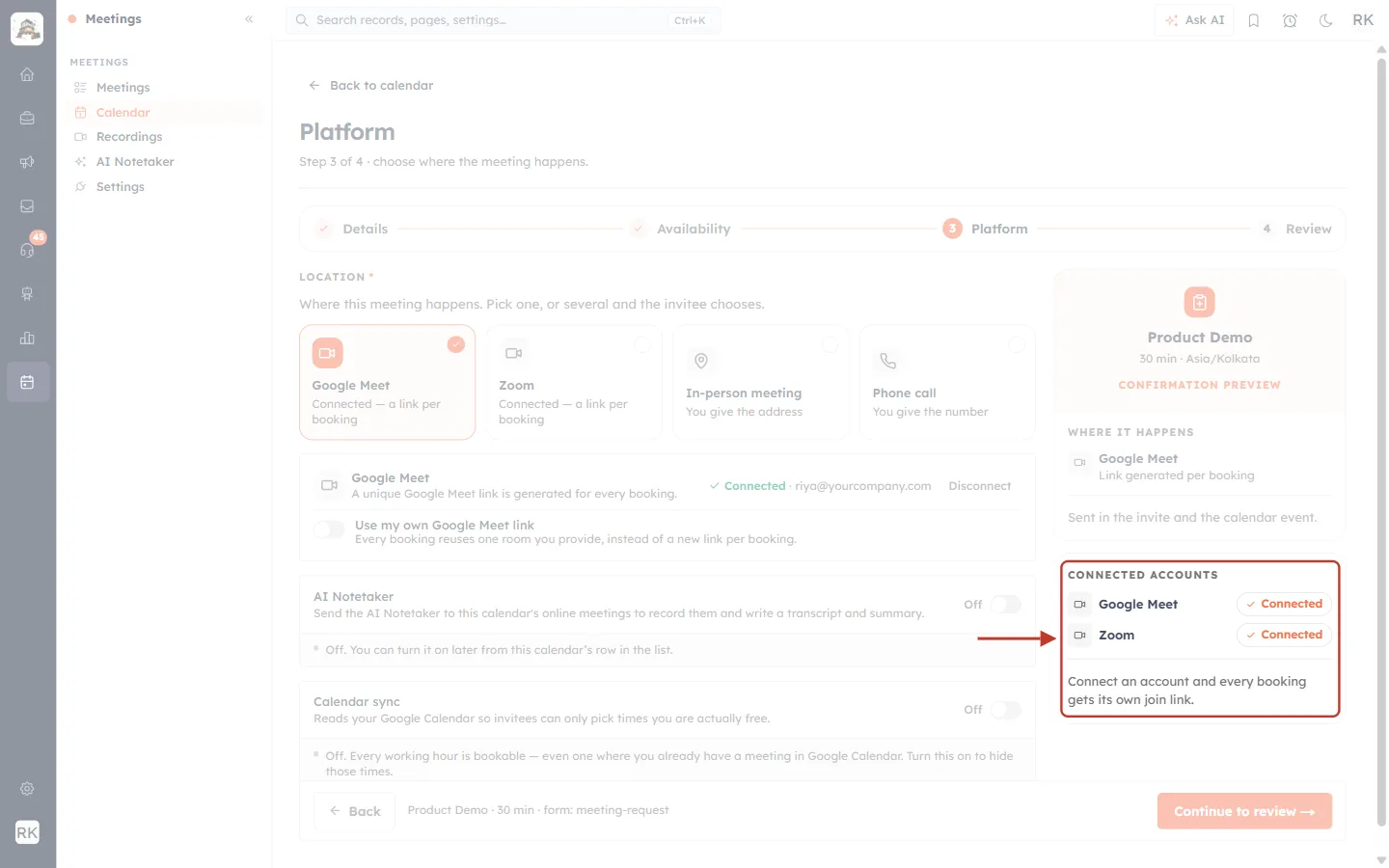Select the Zoom location card

[x=574, y=382]
